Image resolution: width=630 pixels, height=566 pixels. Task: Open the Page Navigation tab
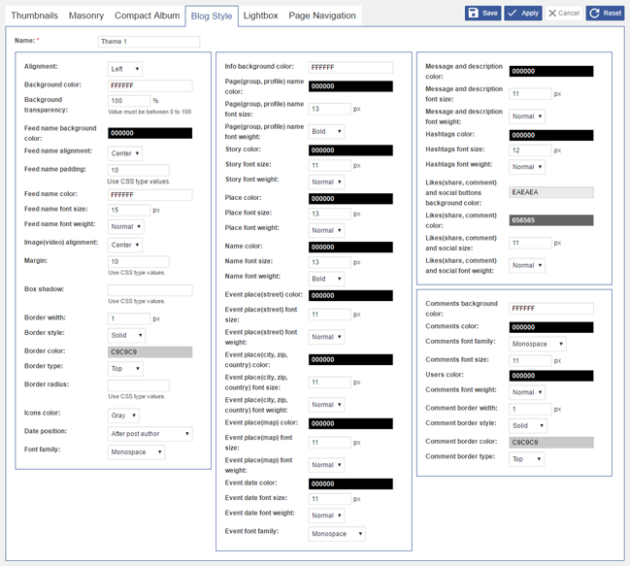tap(322, 16)
